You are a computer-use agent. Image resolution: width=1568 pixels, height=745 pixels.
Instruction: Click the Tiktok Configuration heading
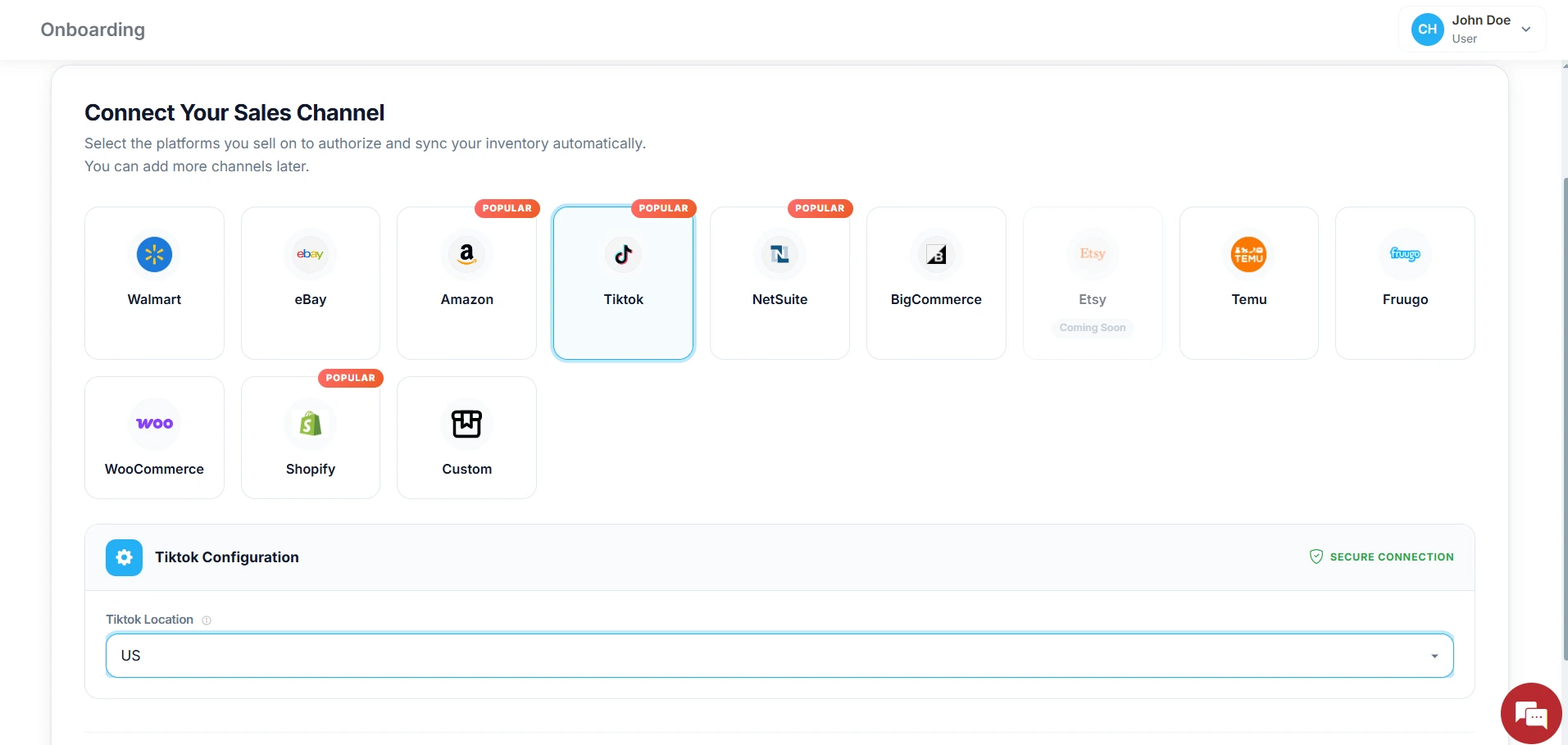coord(227,557)
